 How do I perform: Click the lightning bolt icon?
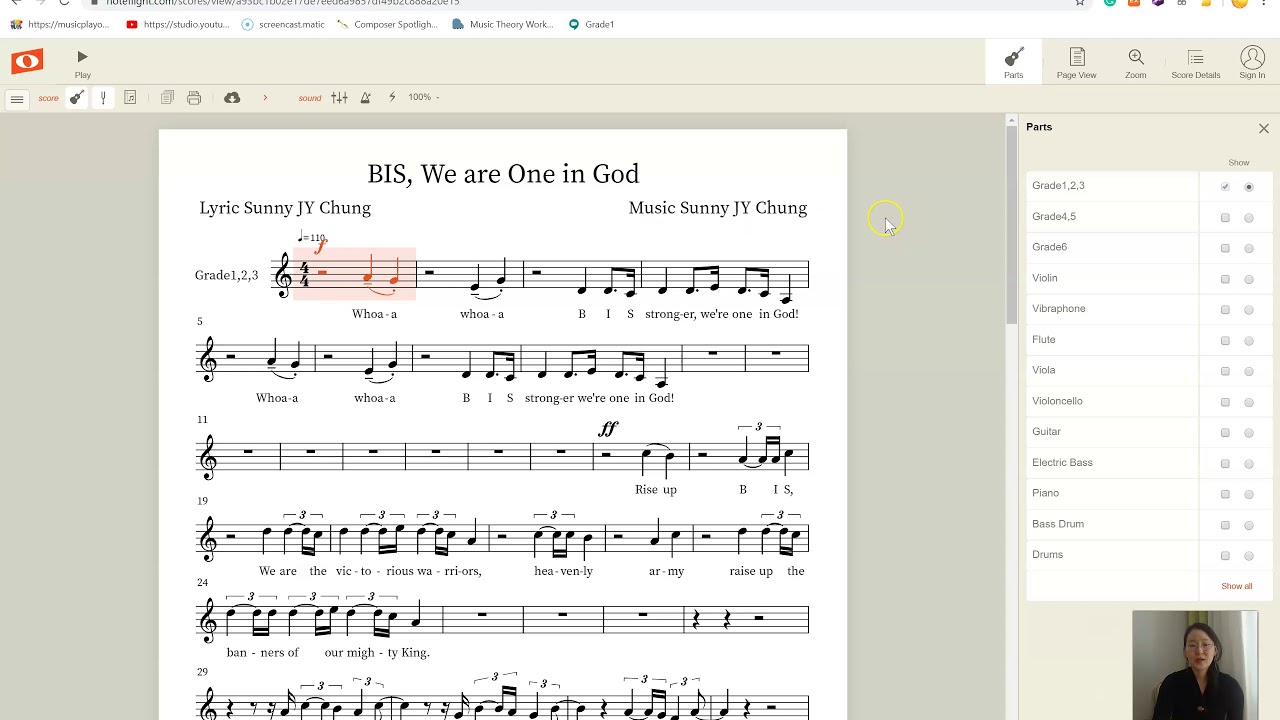(392, 98)
